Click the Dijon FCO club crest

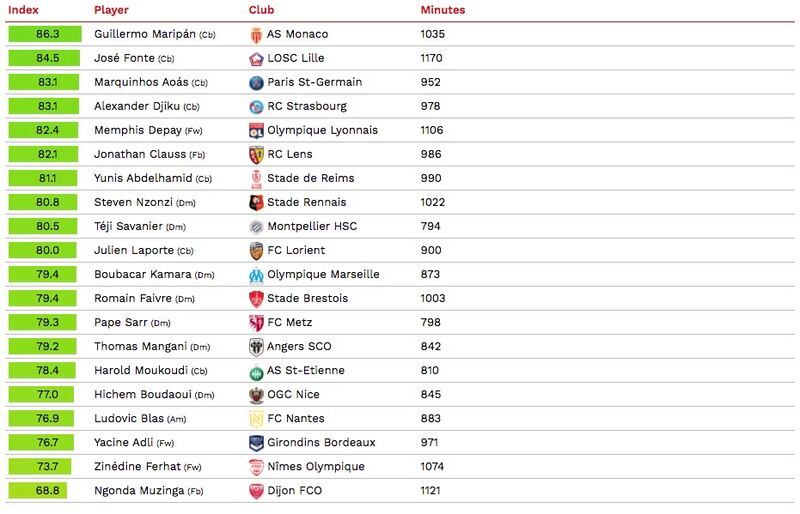tap(256, 491)
